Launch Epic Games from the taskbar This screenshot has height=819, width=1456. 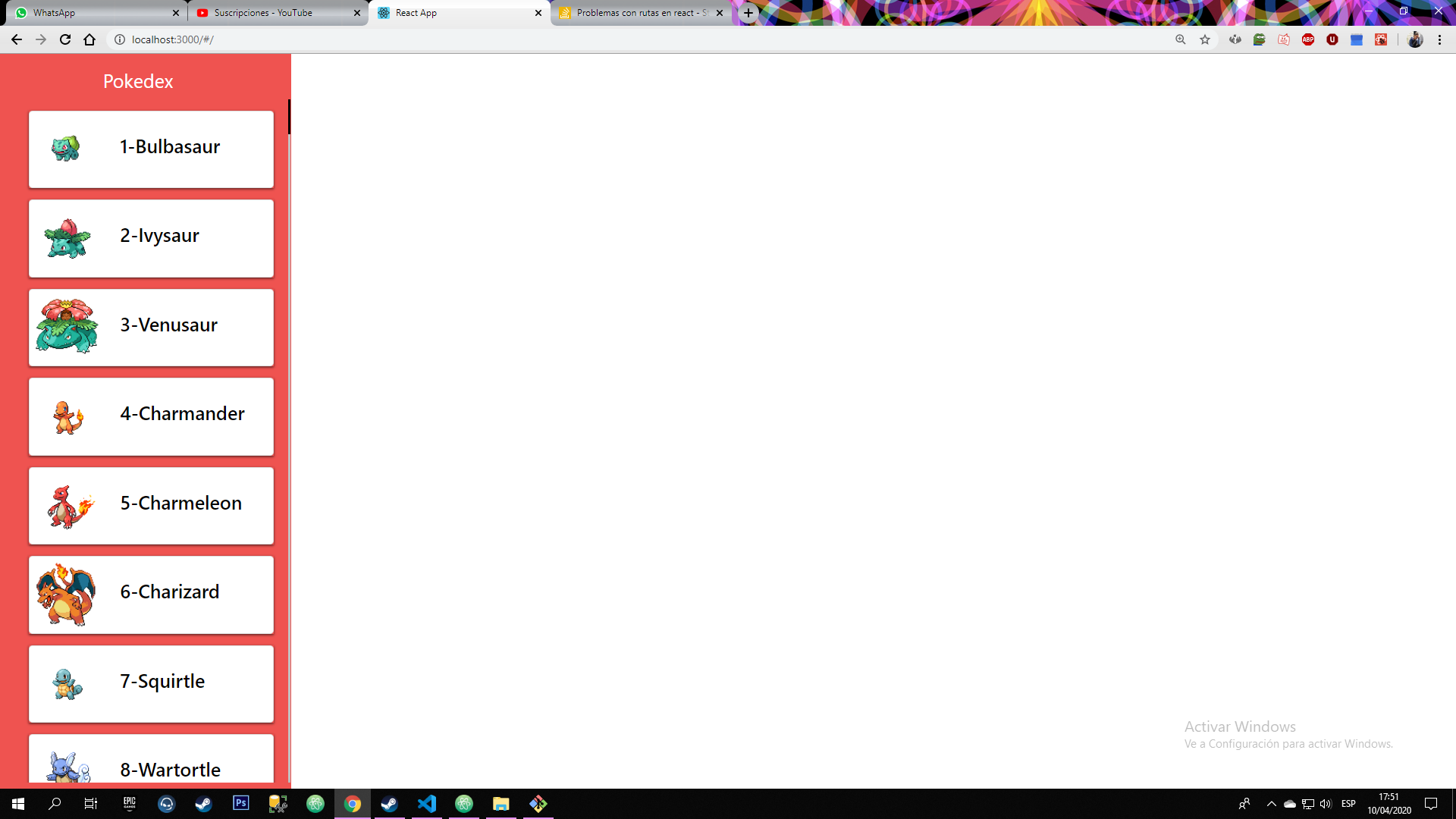pyautogui.click(x=129, y=804)
